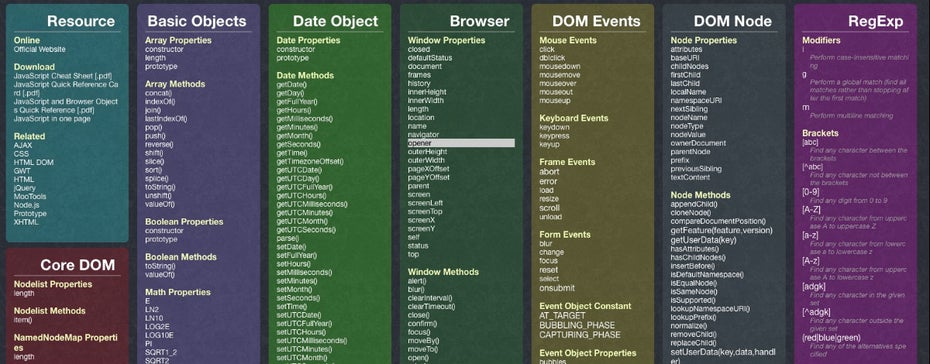
Task: Open the jQuery related link
Action: pos(25,188)
